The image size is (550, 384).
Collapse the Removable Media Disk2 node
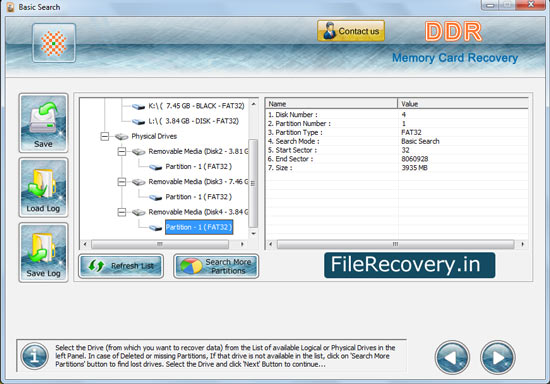pyautogui.click(x=122, y=151)
